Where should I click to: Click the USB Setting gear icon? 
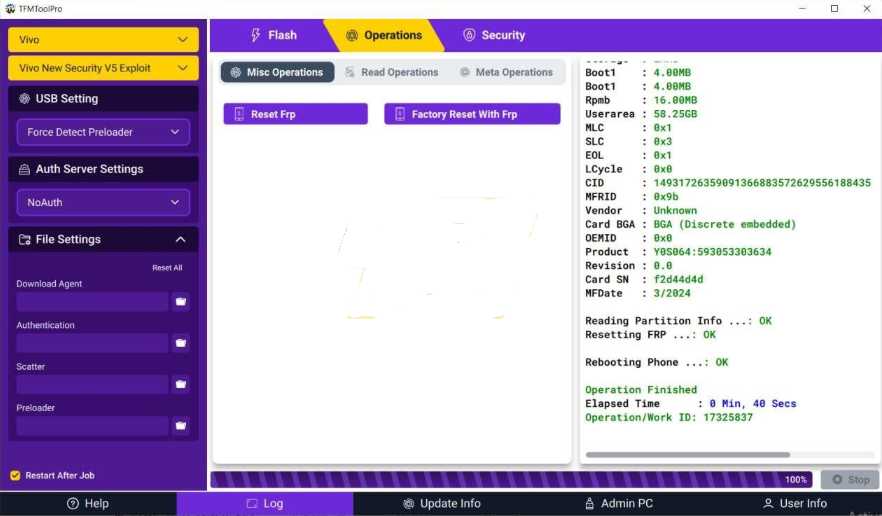tap(24, 99)
